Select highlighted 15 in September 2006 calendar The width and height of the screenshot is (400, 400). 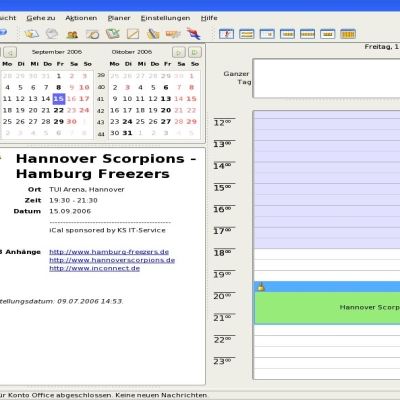click(59, 99)
